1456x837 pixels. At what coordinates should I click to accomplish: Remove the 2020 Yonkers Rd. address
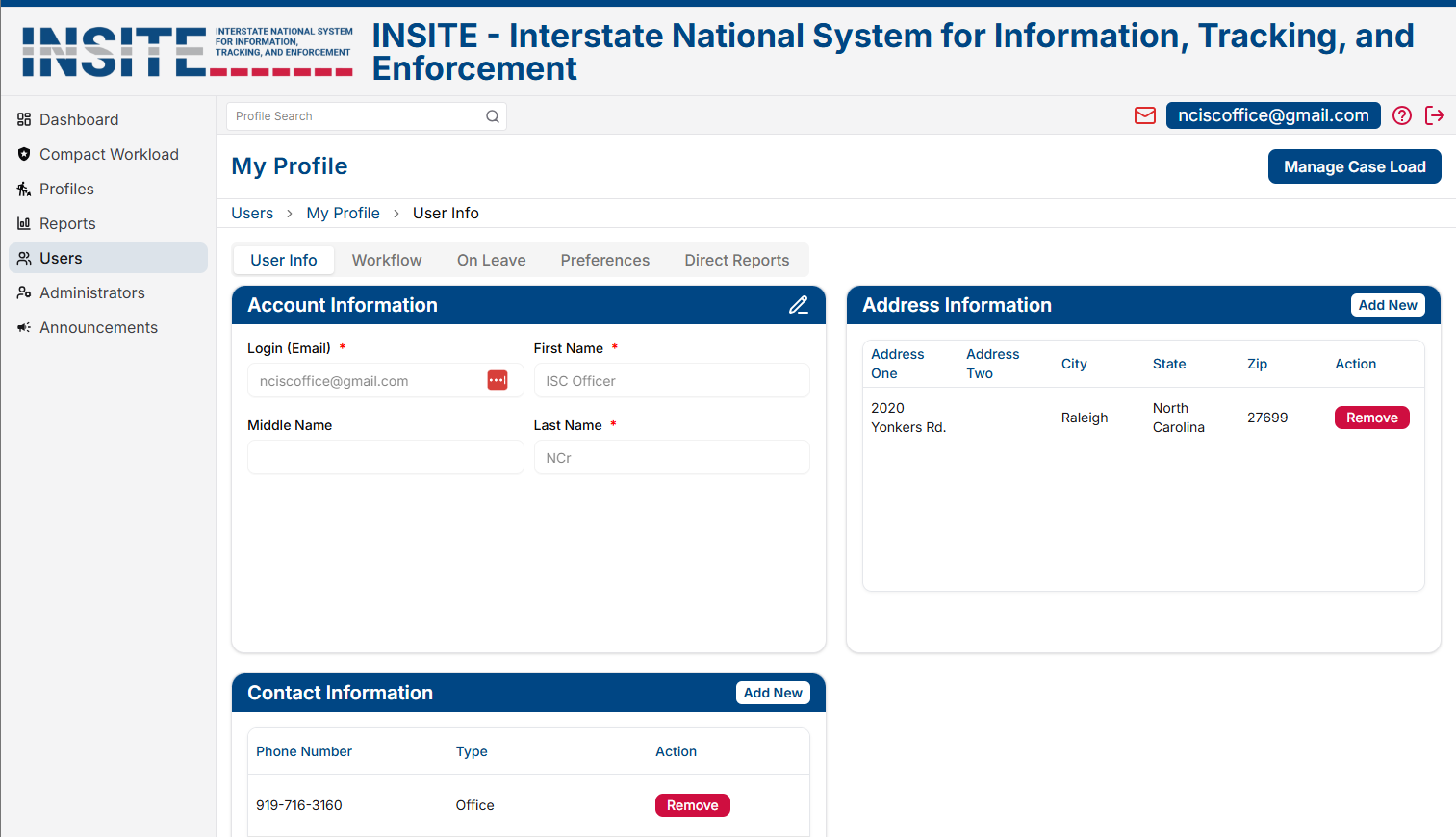pos(1371,418)
